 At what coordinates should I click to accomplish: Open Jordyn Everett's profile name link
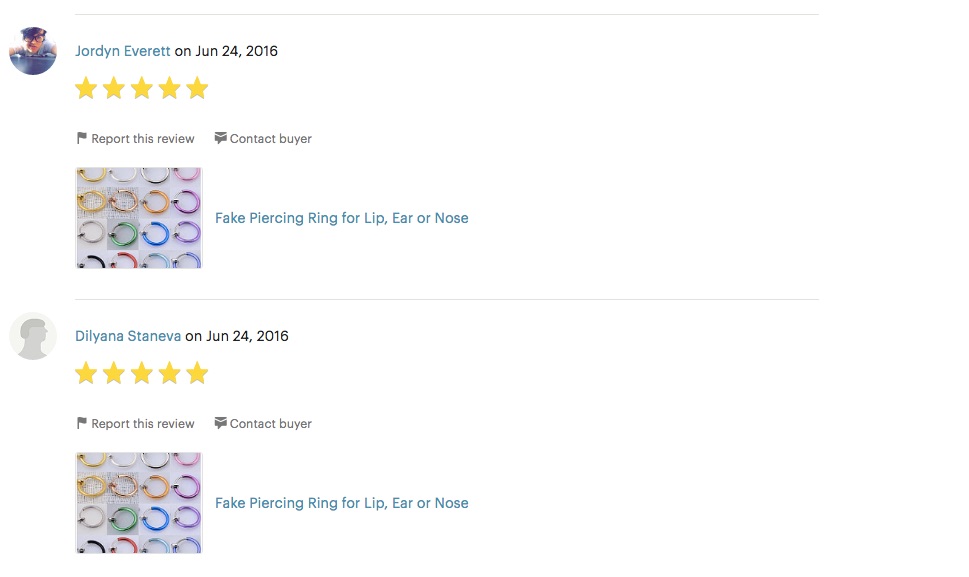pos(123,51)
